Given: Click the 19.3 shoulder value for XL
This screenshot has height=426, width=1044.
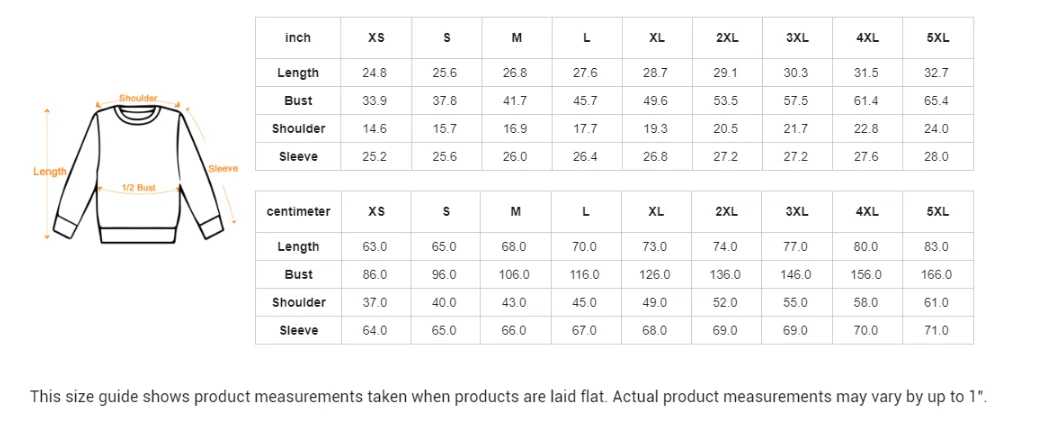Looking at the screenshot, I should point(657,129).
